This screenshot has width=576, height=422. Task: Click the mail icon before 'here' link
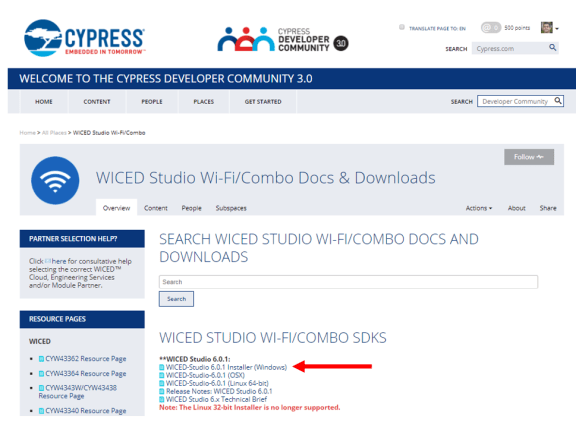pyautogui.click(x=47, y=261)
